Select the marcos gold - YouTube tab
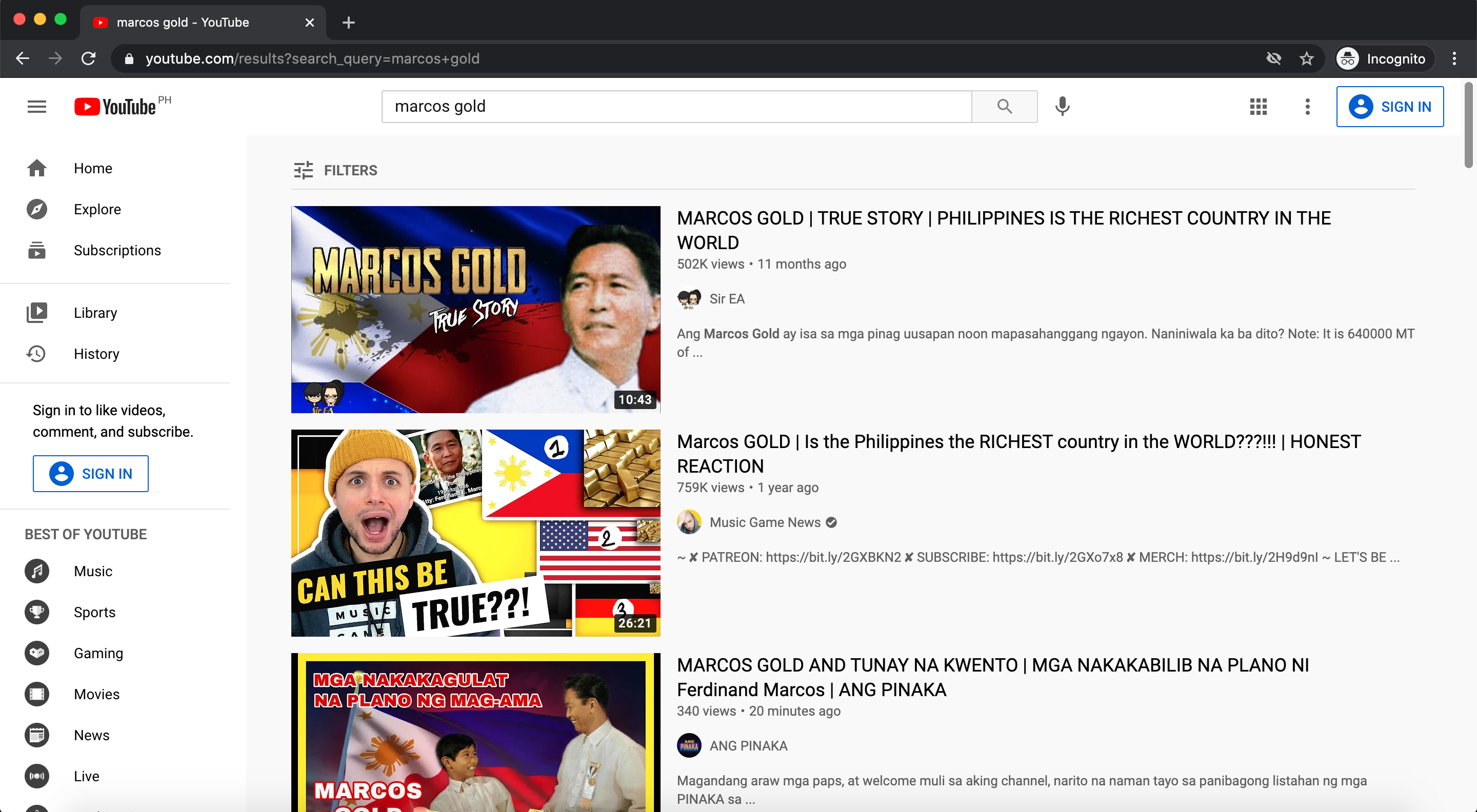Viewport: 1477px width, 812px height. (203, 23)
